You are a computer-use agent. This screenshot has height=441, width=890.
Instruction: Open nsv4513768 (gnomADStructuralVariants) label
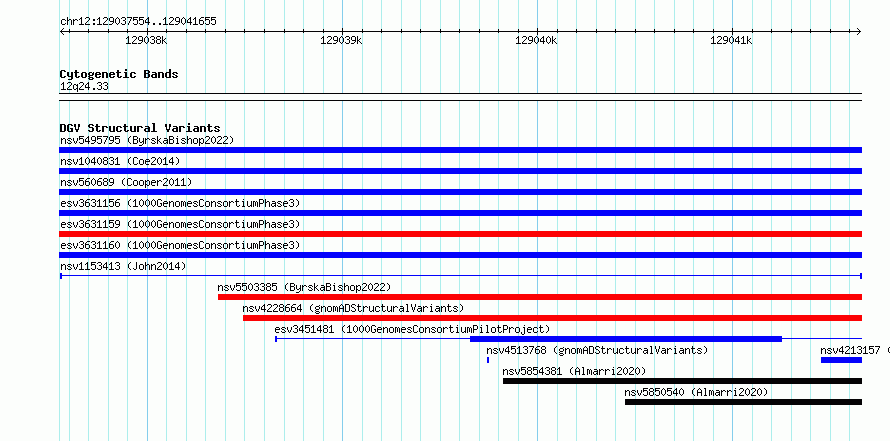(x=597, y=350)
